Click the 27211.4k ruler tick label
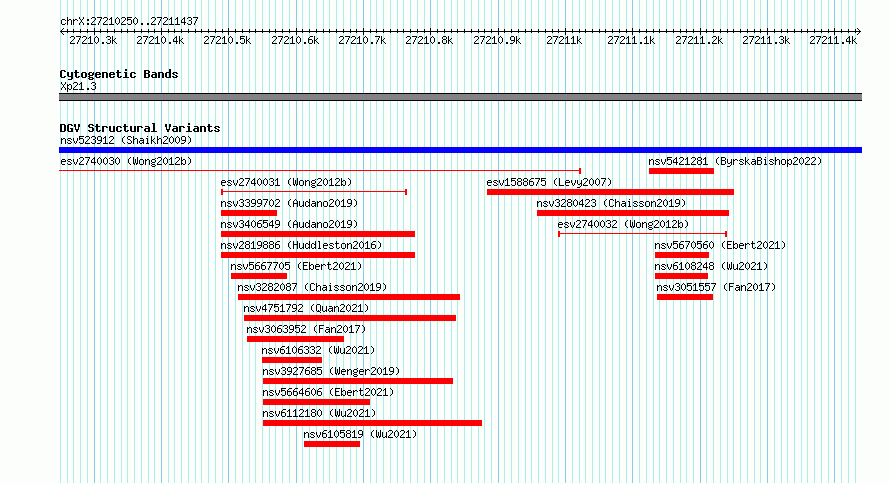The image size is (890, 483). tap(833, 40)
